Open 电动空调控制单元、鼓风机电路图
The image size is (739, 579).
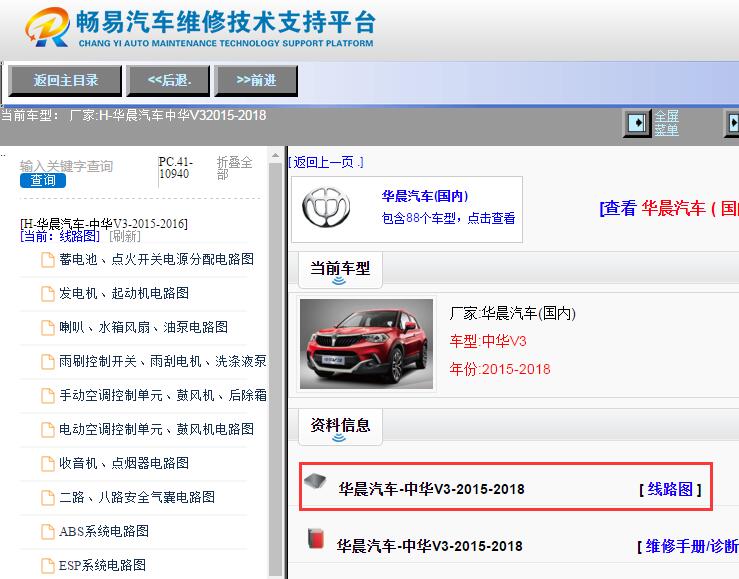[156, 429]
